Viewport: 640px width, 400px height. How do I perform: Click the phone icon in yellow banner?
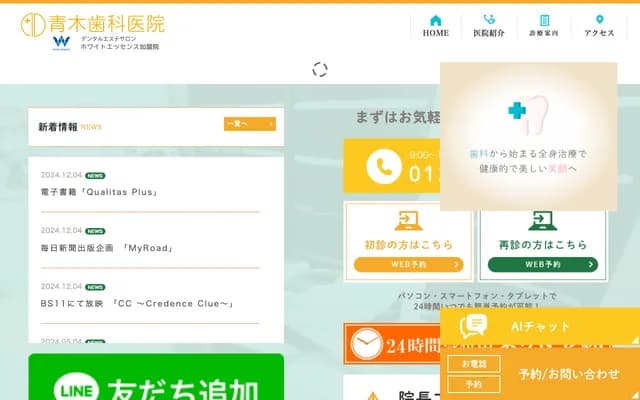coord(383,166)
